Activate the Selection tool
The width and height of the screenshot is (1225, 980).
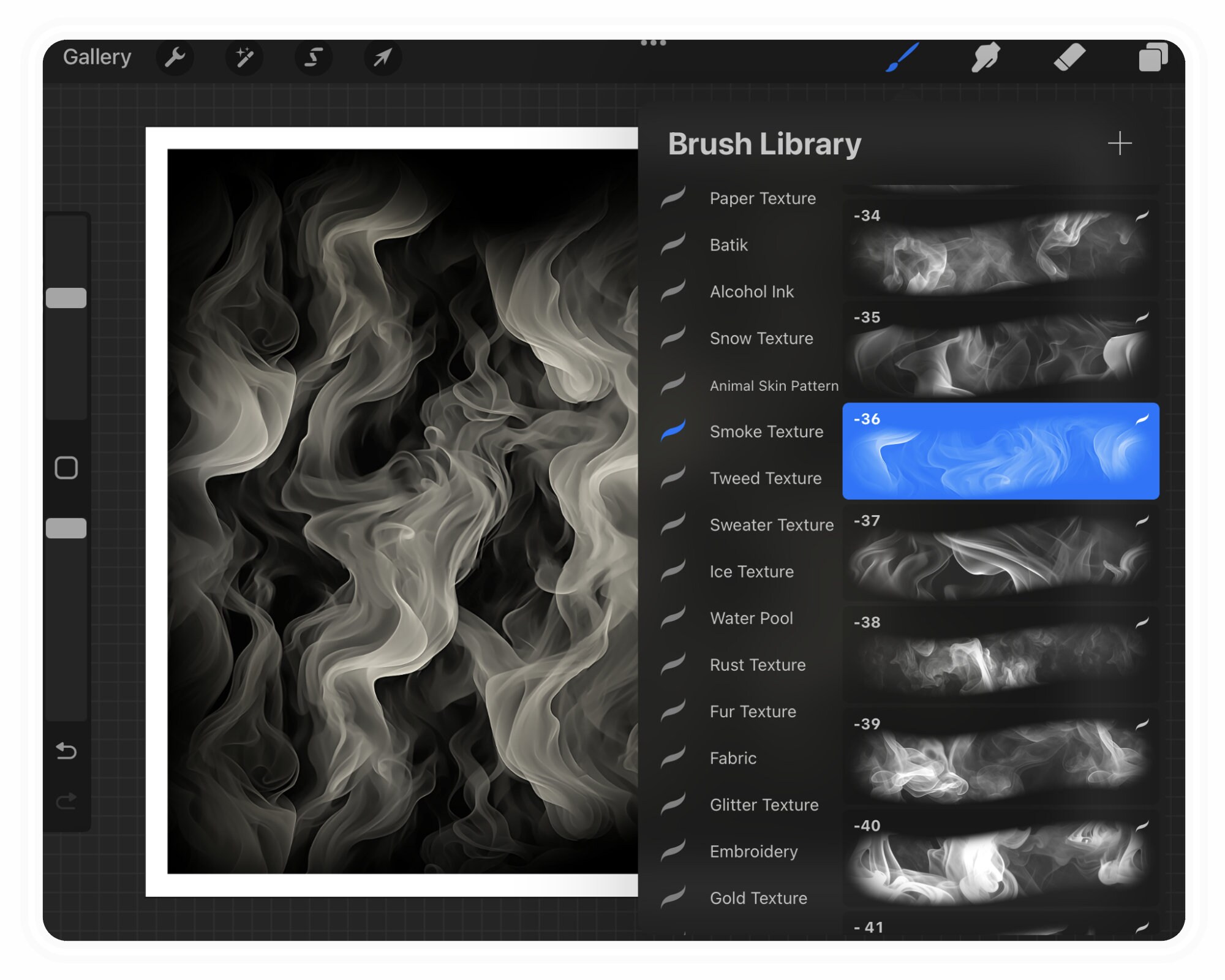[x=314, y=57]
